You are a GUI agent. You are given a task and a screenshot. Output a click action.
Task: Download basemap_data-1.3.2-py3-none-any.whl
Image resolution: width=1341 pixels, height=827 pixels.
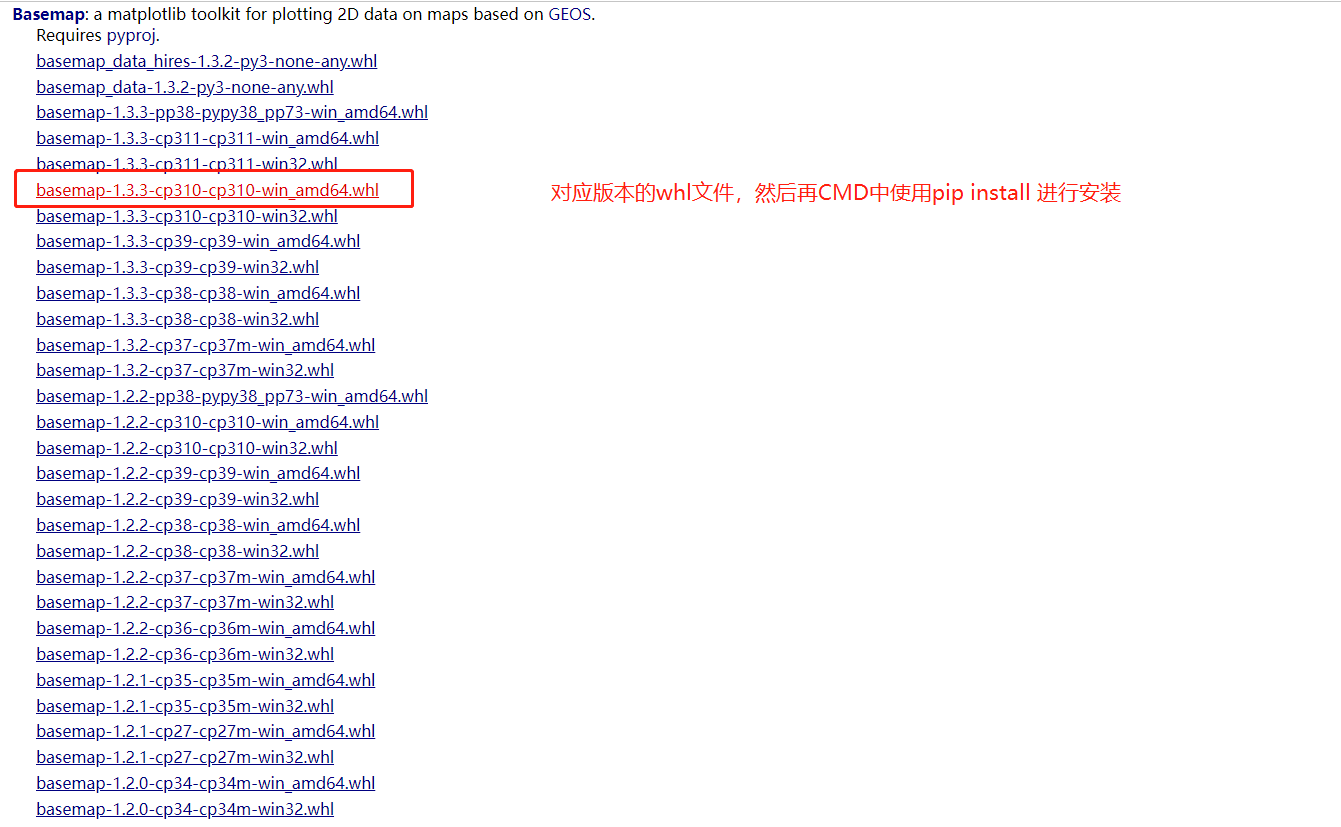(185, 87)
